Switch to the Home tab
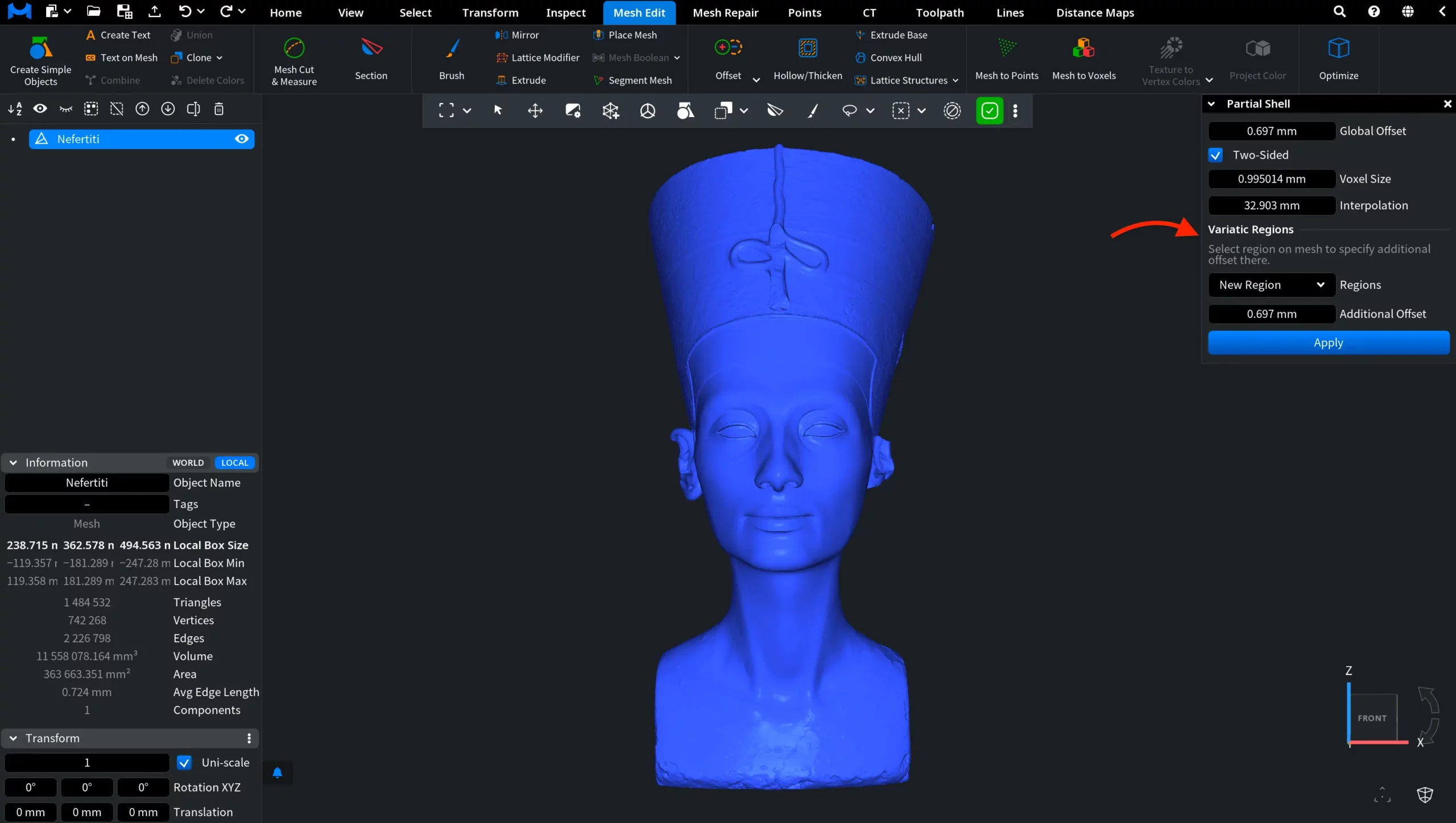The width and height of the screenshot is (1456, 823). click(x=286, y=13)
